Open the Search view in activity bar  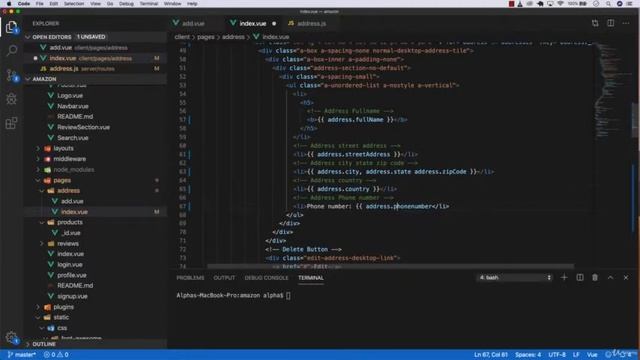click(x=12, y=51)
